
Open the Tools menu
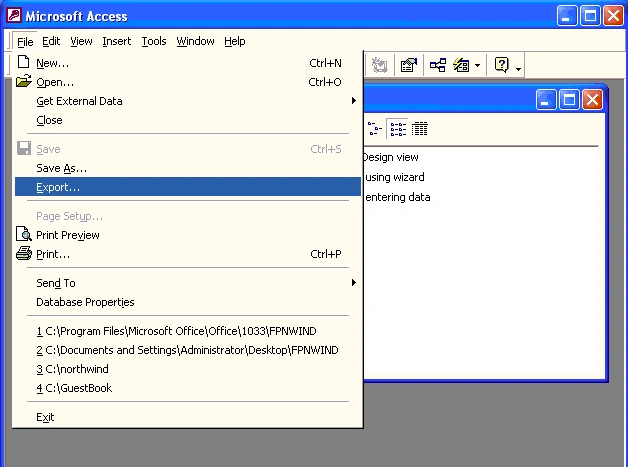pyautogui.click(x=154, y=41)
